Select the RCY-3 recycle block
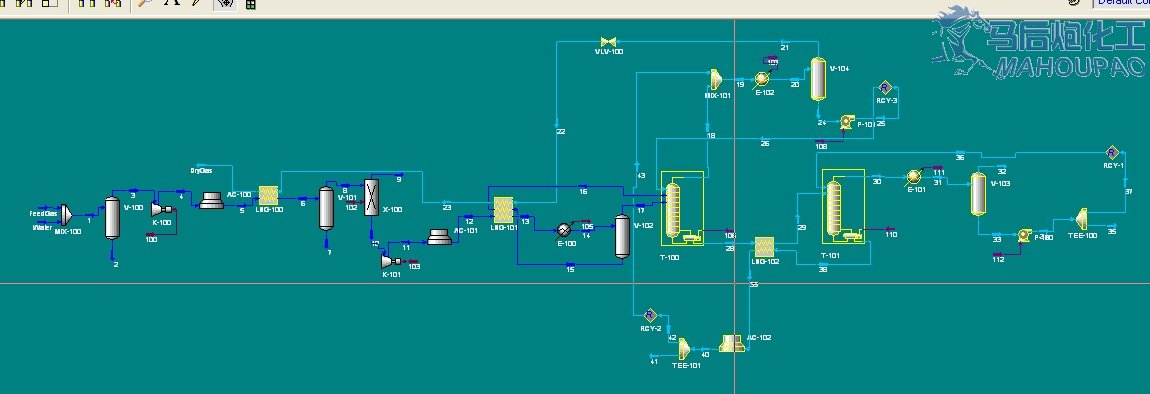 [885, 88]
